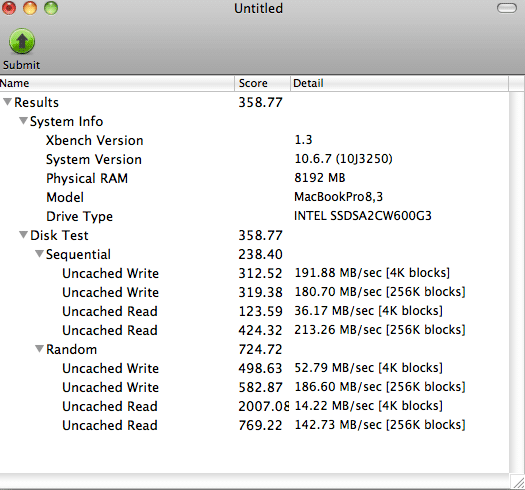This screenshot has width=525, height=490.
Task: Click the 180.70 MB/sec 256K blocks detail
Action: (380, 292)
